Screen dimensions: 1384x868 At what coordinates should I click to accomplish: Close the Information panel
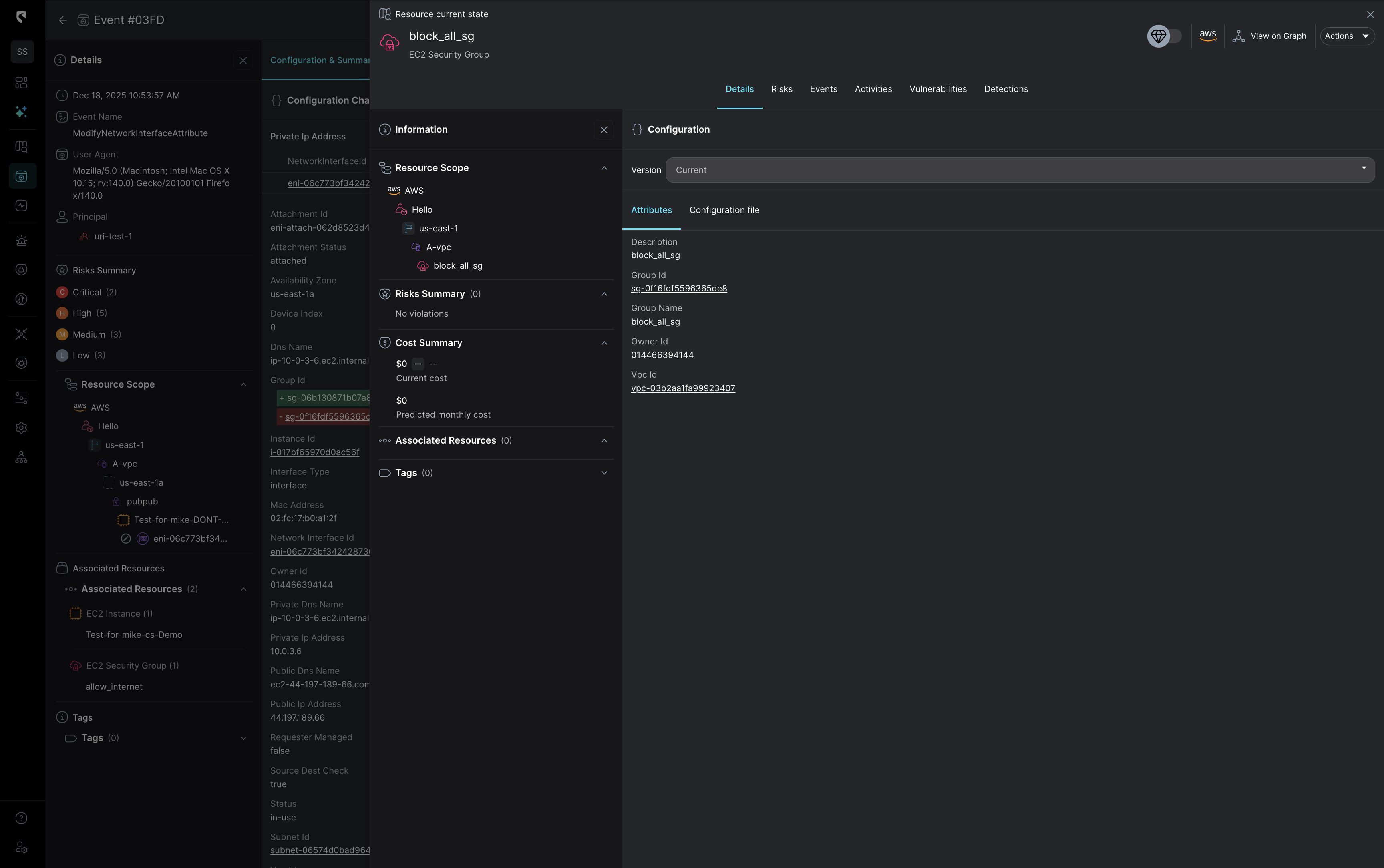point(603,130)
